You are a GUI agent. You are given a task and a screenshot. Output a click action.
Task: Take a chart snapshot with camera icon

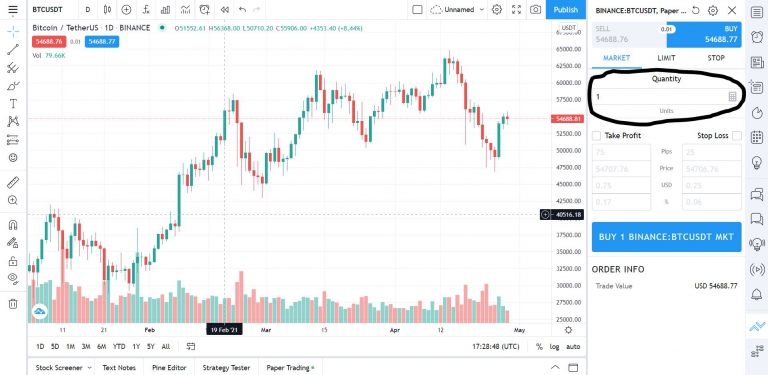(535, 9)
